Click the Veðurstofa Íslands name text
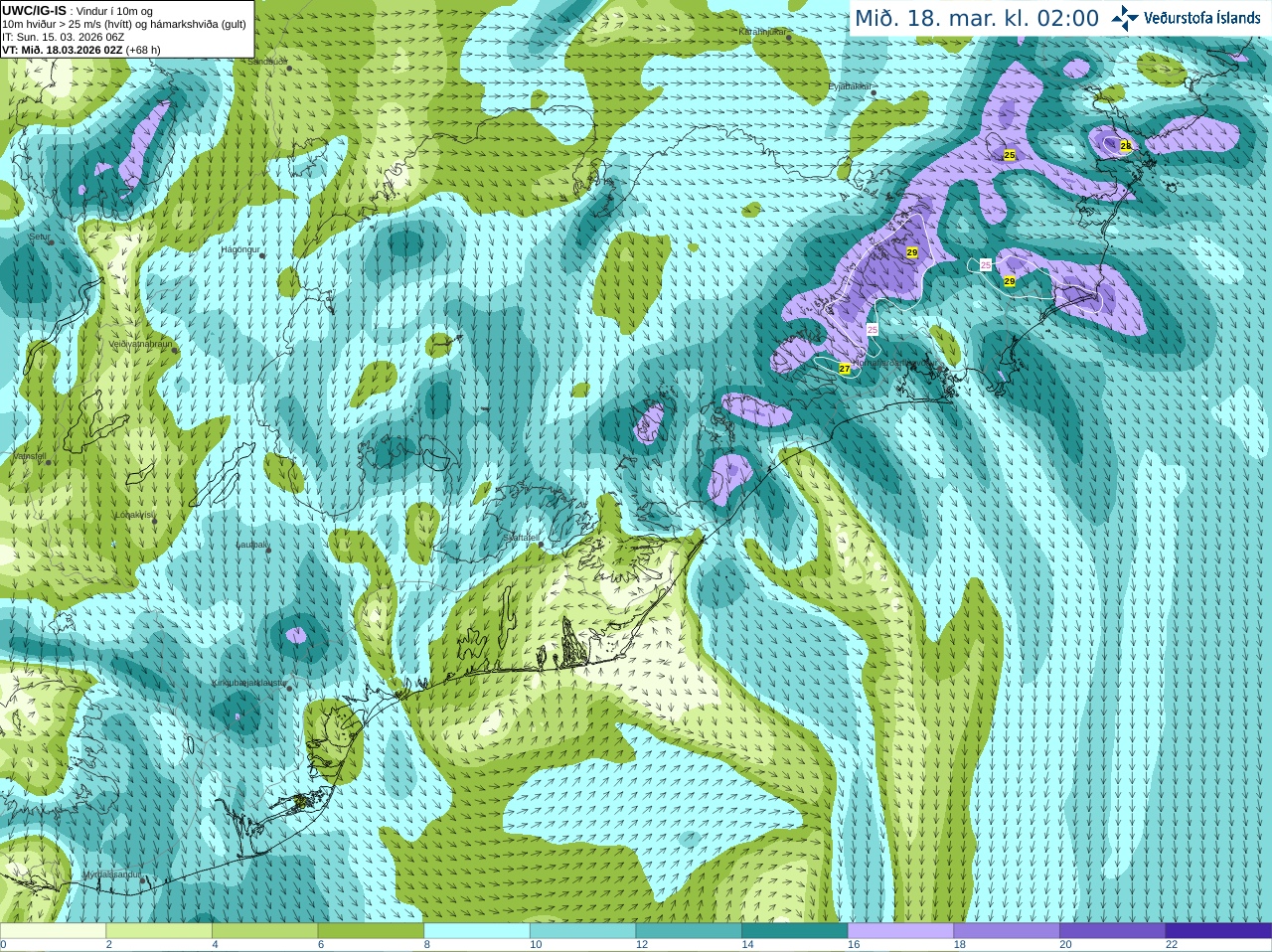1272x952 pixels. click(1201, 18)
